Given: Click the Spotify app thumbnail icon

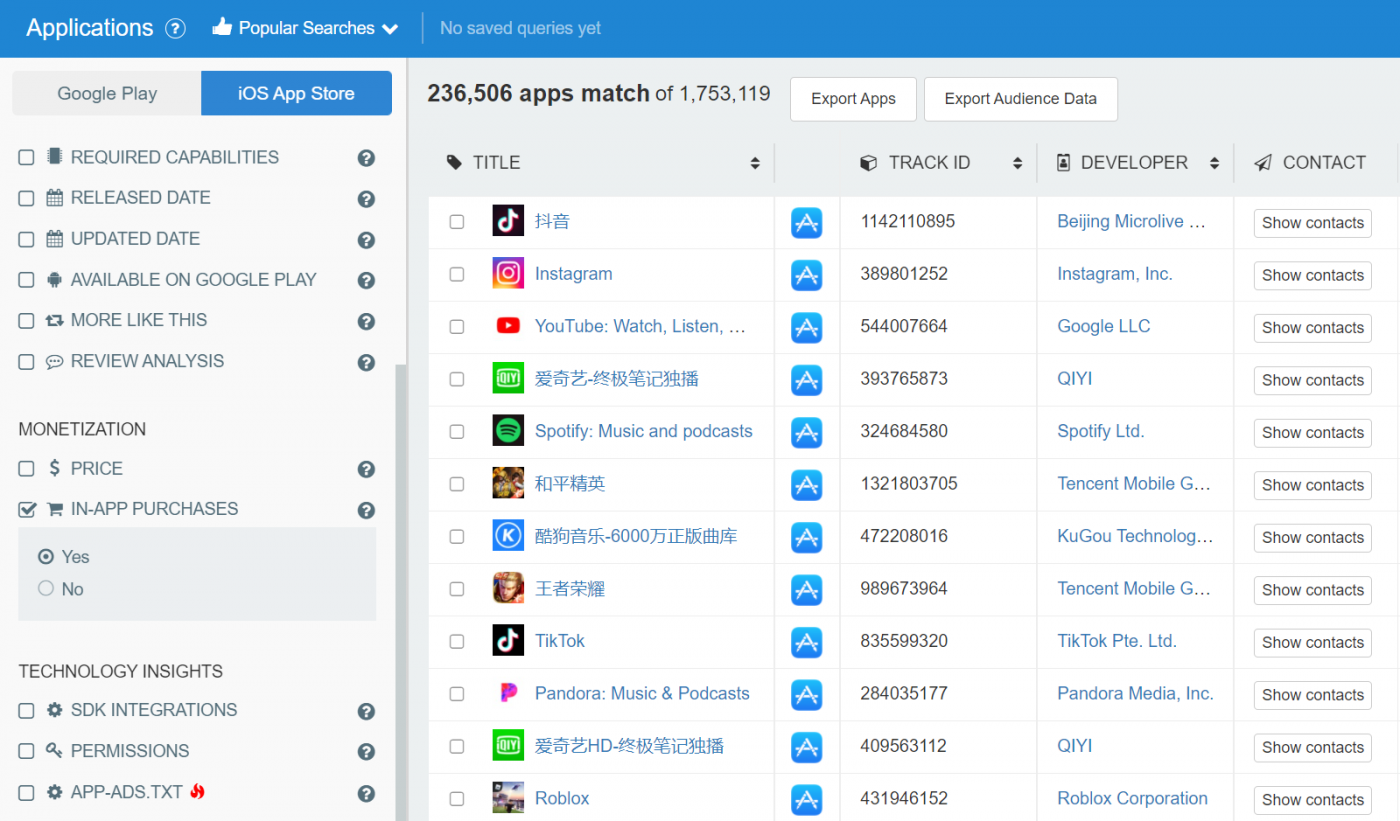Looking at the screenshot, I should click(x=508, y=431).
